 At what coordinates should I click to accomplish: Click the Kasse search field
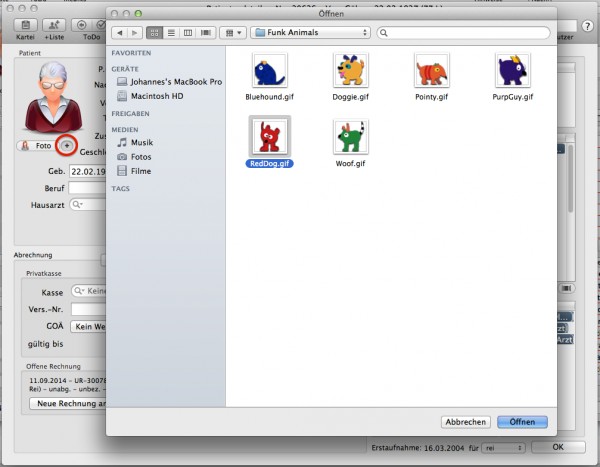(88, 291)
